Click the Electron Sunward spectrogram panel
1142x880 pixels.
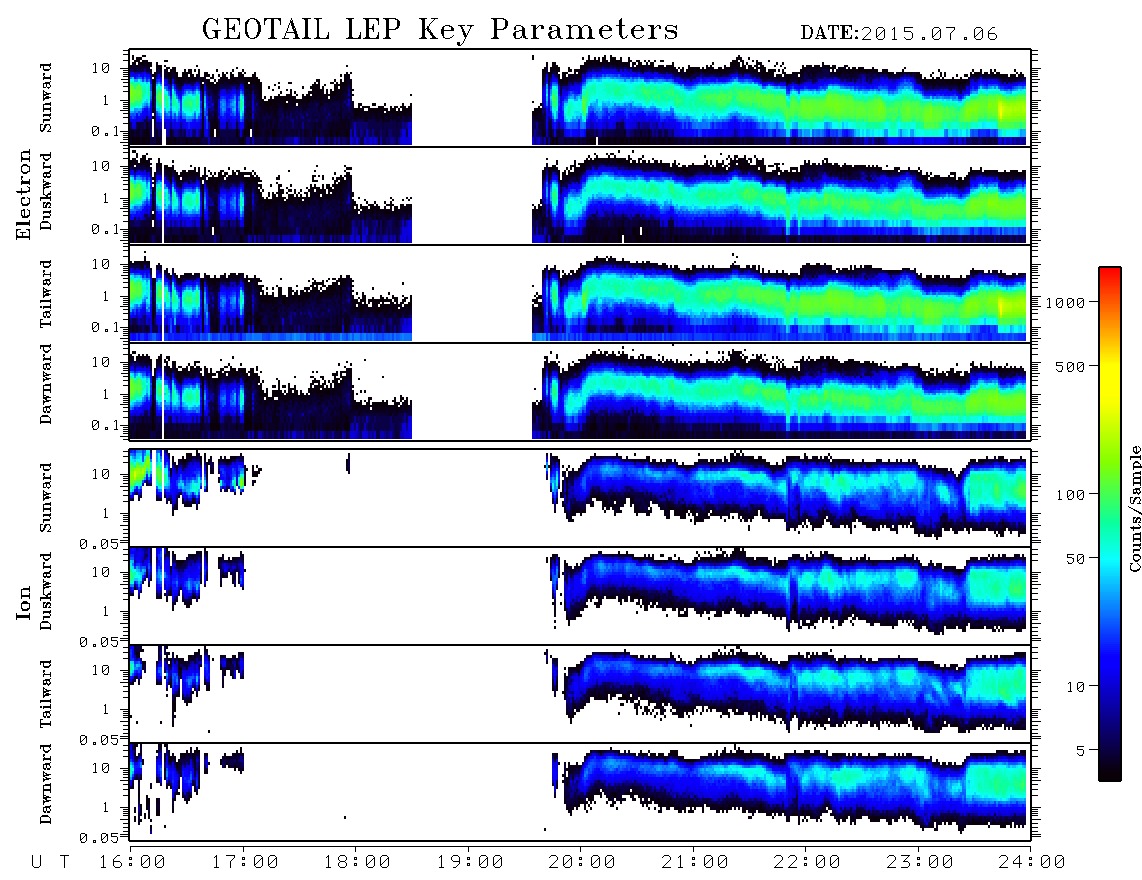pyautogui.click(x=580, y=98)
